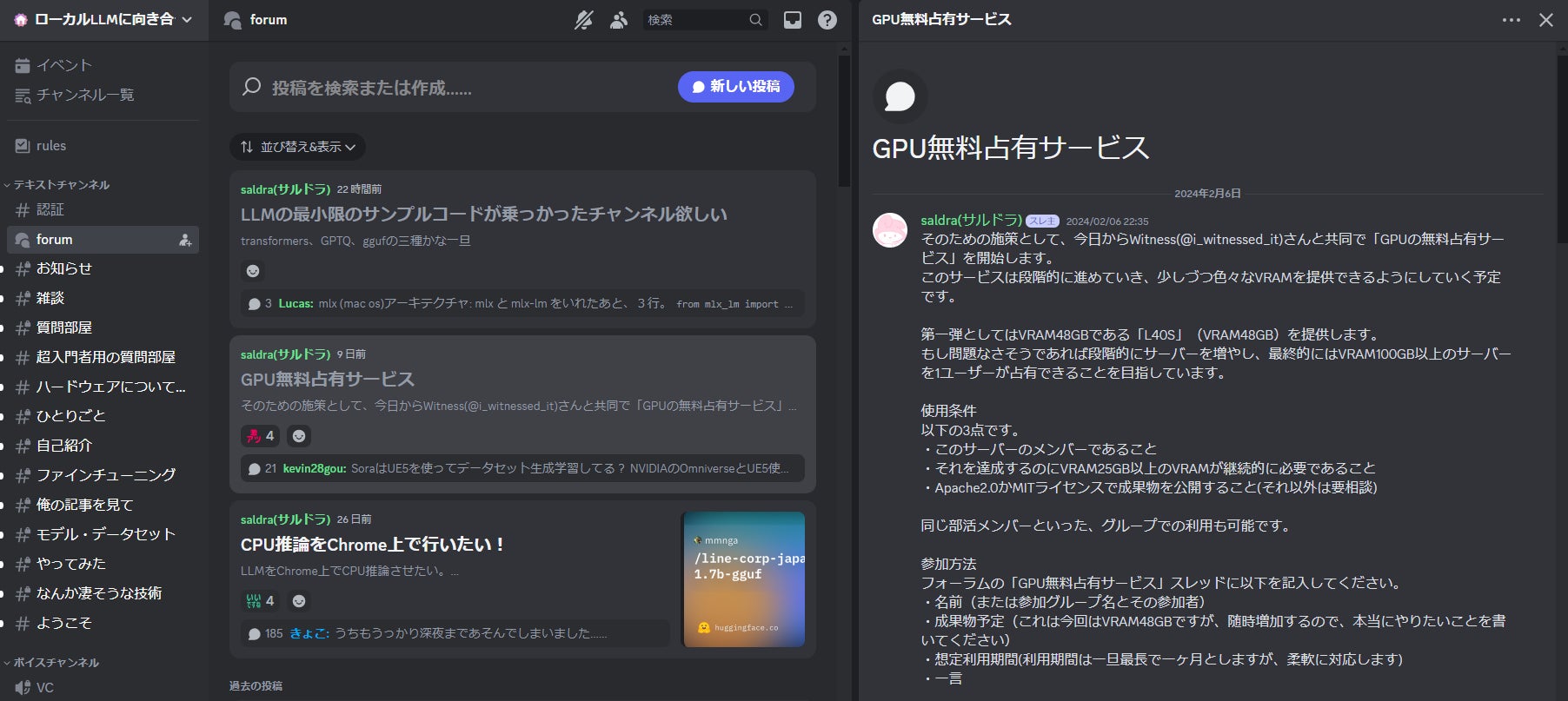Click the speech bubble icon above thread title
The width and height of the screenshot is (1568, 701).
point(900,96)
